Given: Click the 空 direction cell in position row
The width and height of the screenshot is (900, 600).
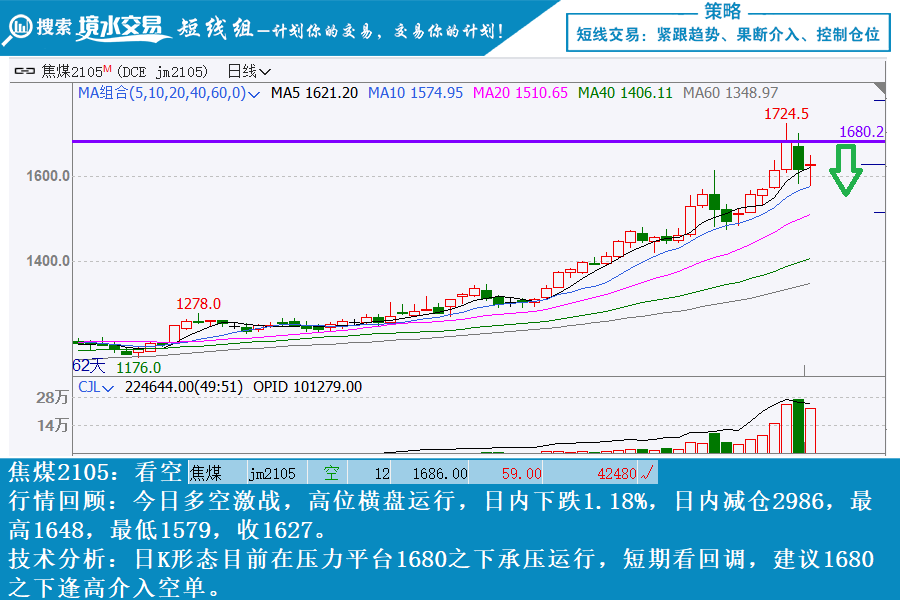Looking at the screenshot, I should click(x=330, y=473).
